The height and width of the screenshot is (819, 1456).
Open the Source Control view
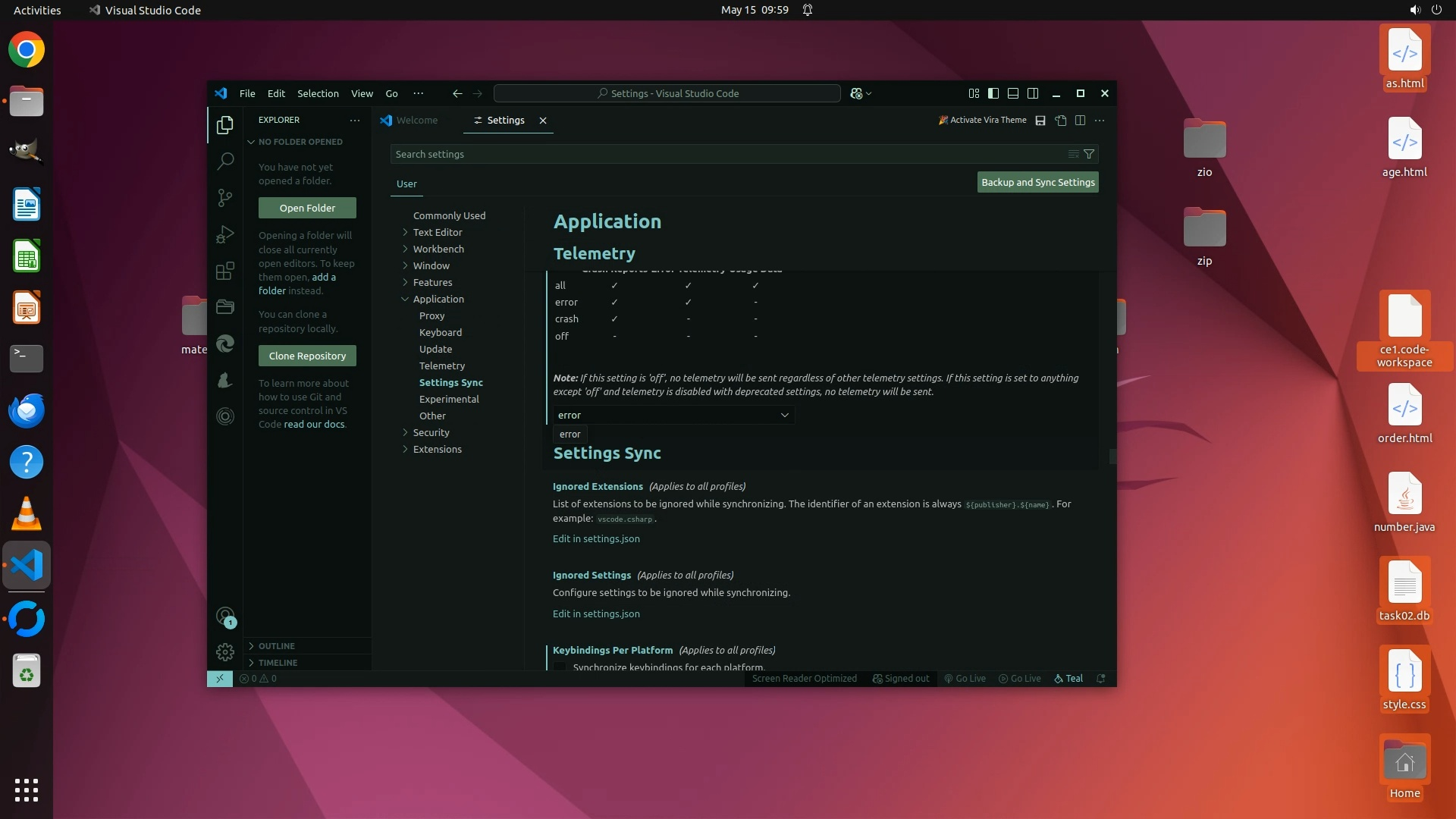225,198
